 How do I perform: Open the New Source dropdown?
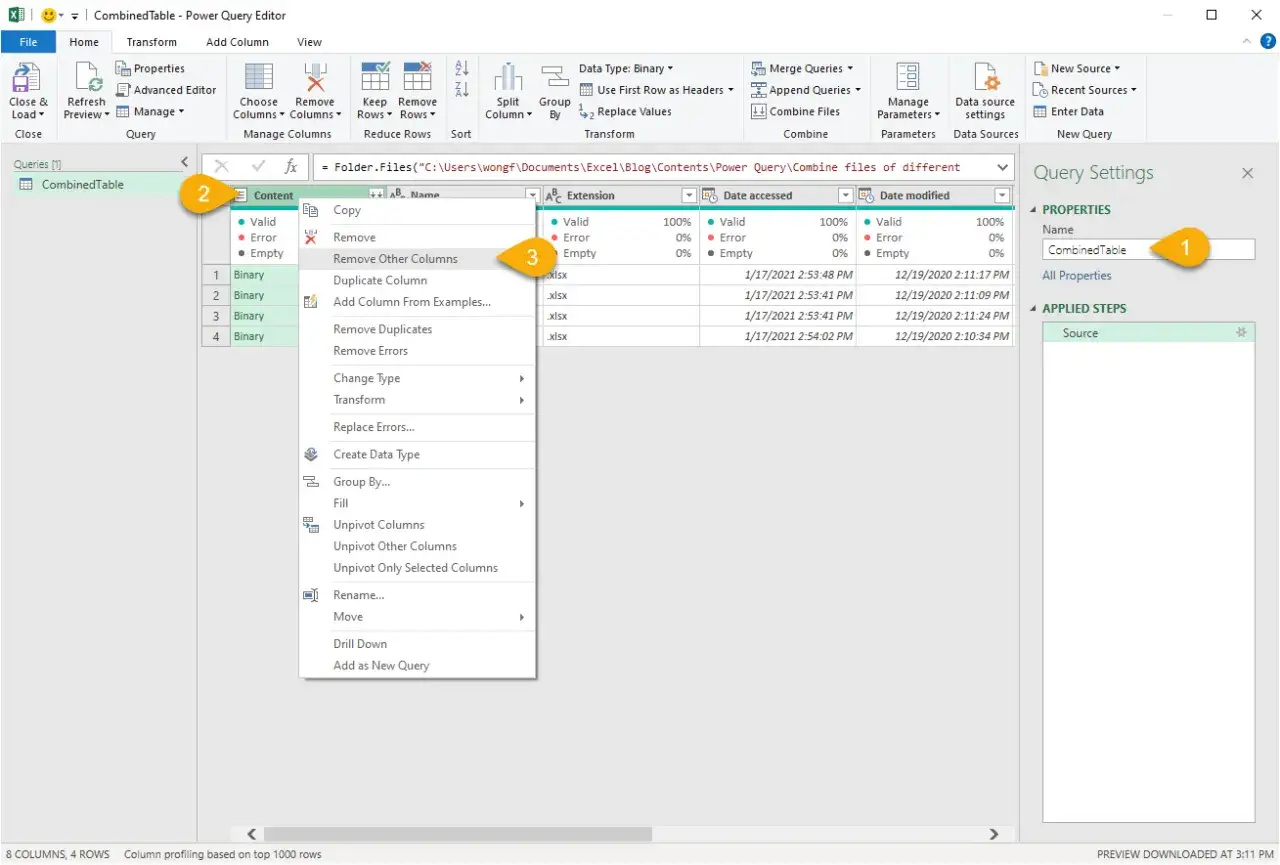pos(1076,68)
